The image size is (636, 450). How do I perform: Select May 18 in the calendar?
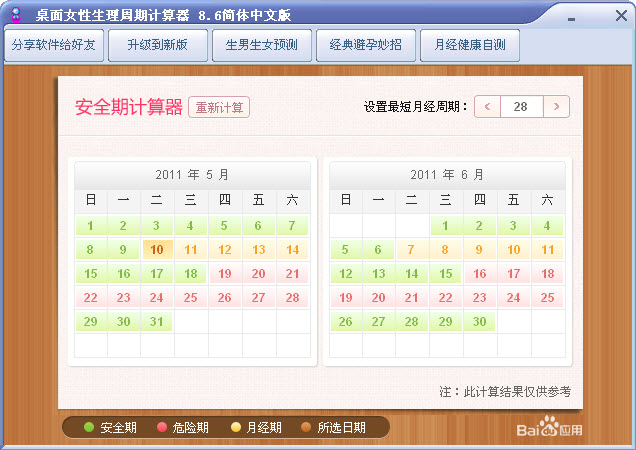point(191,273)
